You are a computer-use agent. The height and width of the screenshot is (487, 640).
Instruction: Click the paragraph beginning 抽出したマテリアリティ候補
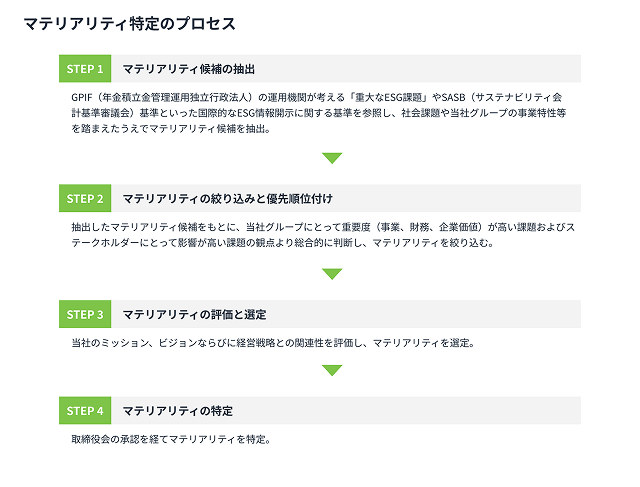coord(323,235)
